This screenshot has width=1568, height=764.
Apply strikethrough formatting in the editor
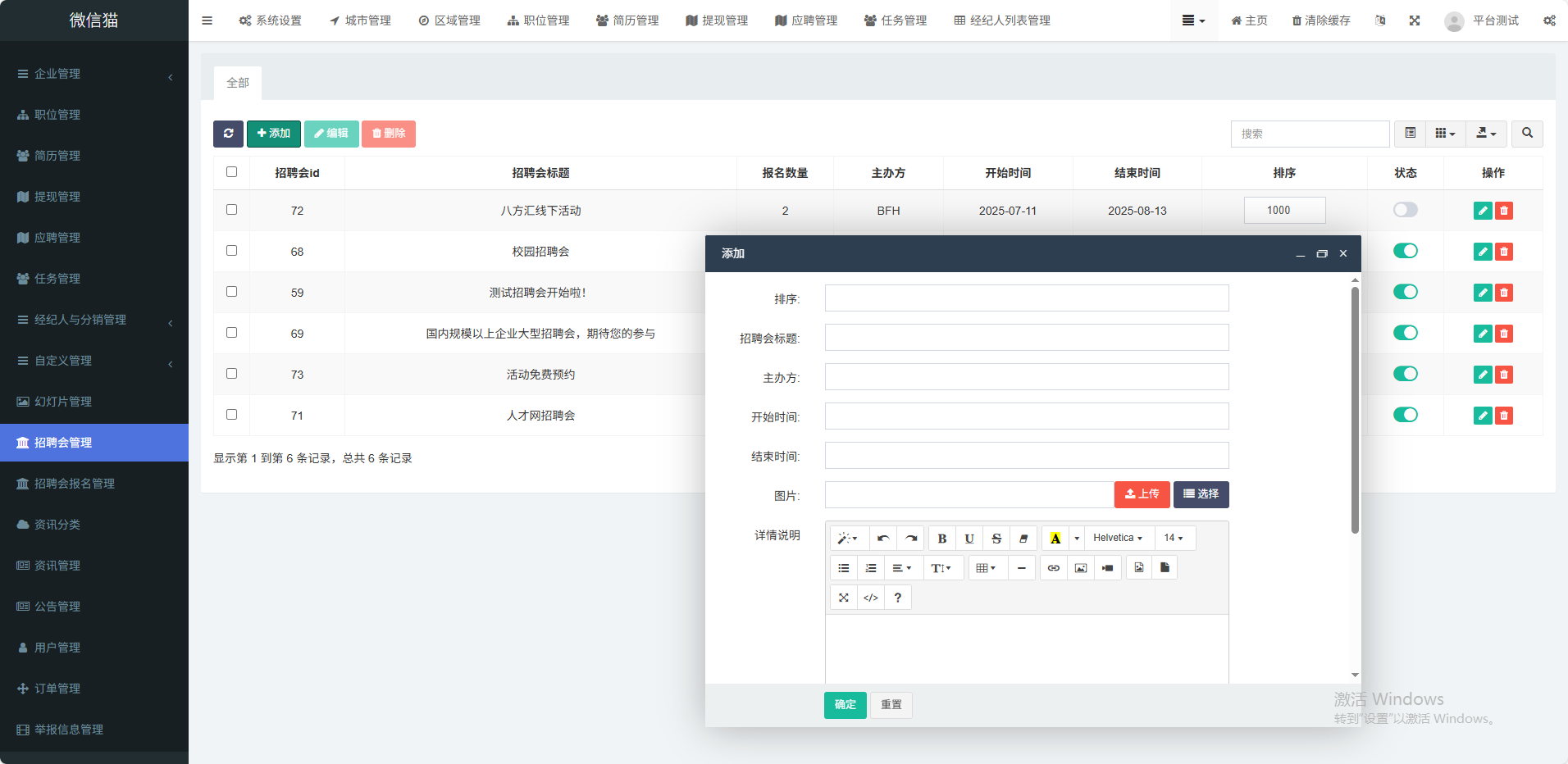tap(996, 539)
